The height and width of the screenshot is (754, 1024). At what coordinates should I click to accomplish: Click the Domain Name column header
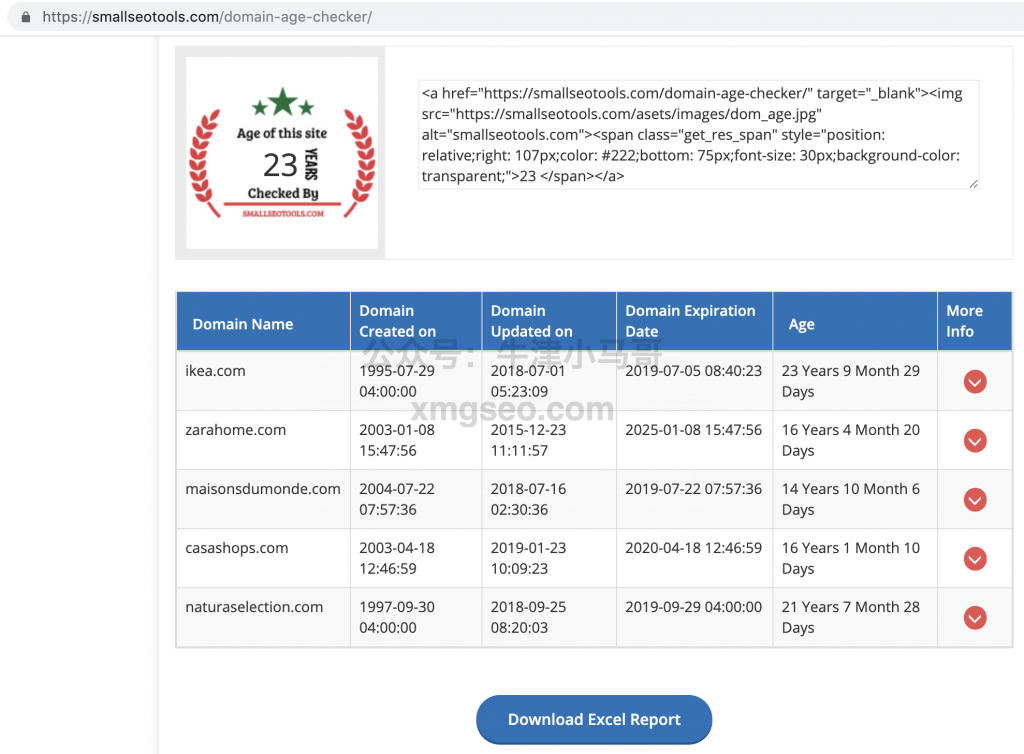click(263, 321)
